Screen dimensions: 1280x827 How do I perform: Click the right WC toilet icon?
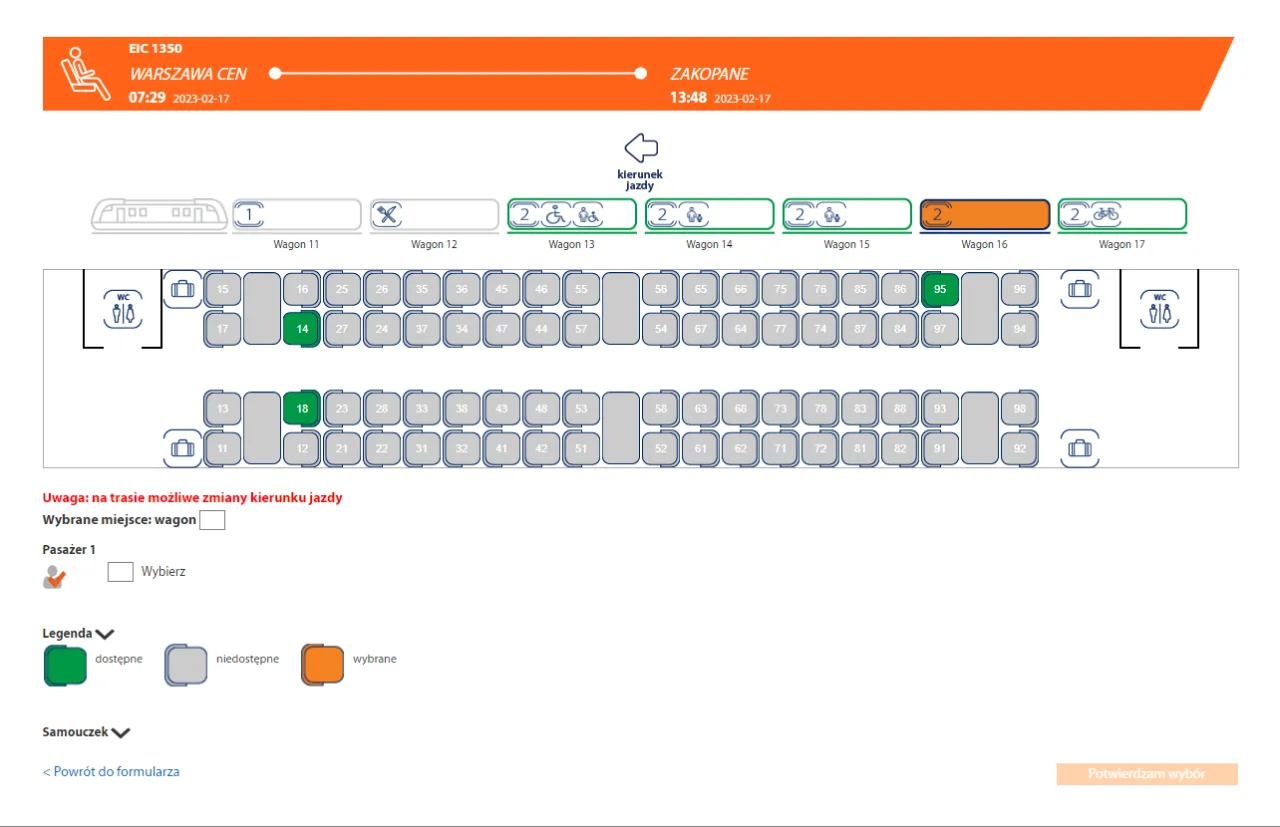tap(1159, 310)
